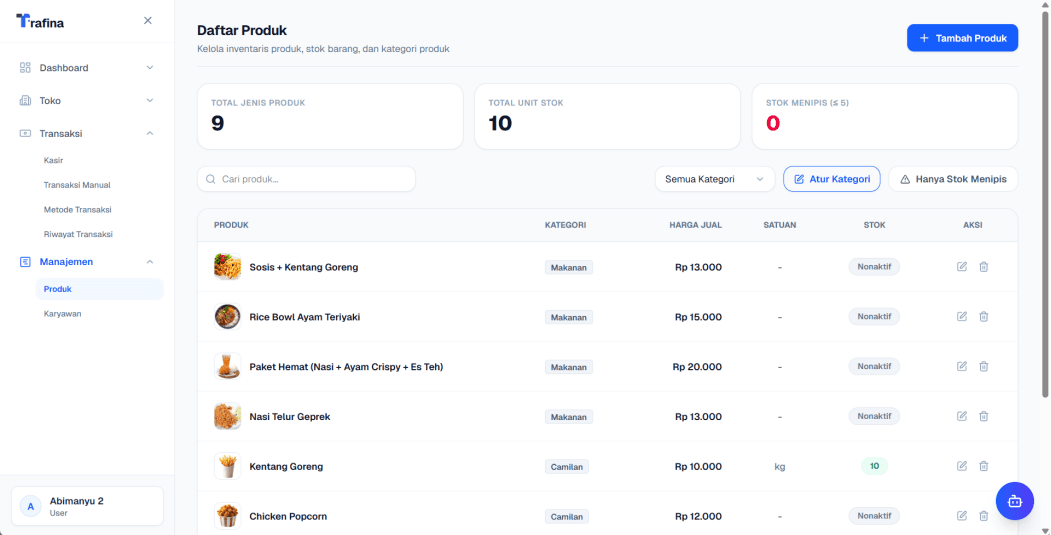Open the chatbot assistant floating button
Image resolution: width=1051 pixels, height=535 pixels.
pos(1015,501)
